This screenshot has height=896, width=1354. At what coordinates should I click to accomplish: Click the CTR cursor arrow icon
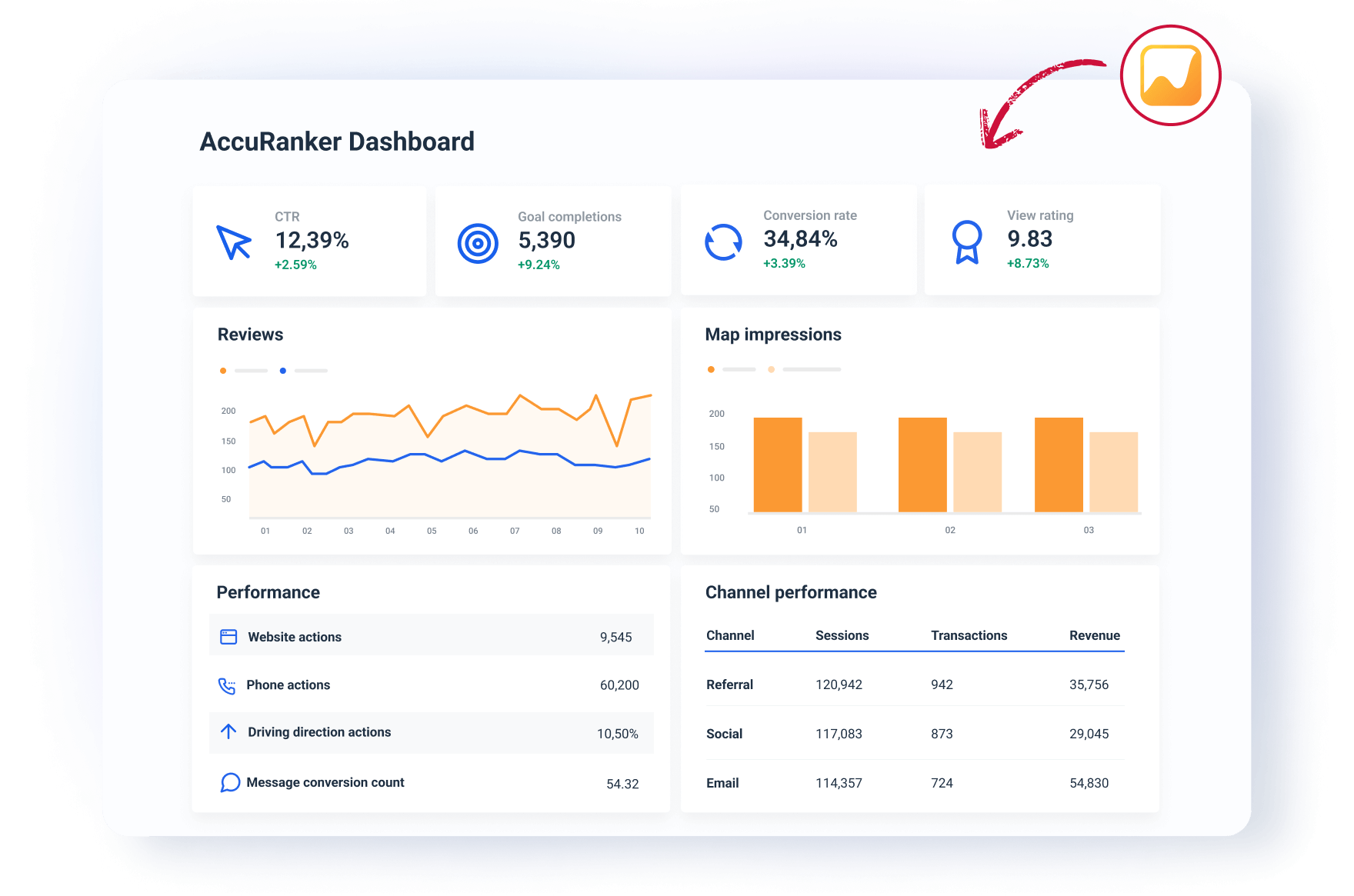click(x=235, y=241)
